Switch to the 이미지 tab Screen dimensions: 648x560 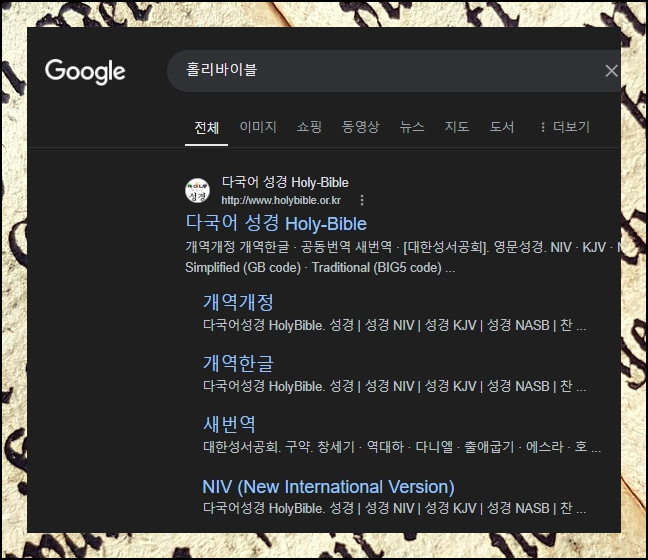click(258, 126)
